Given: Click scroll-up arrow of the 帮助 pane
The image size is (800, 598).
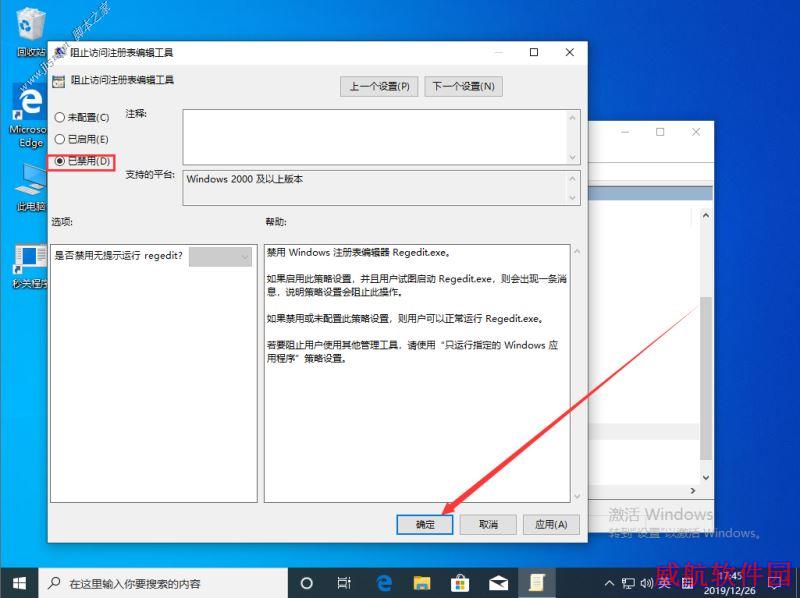Looking at the screenshot, I should pos(577,251).
